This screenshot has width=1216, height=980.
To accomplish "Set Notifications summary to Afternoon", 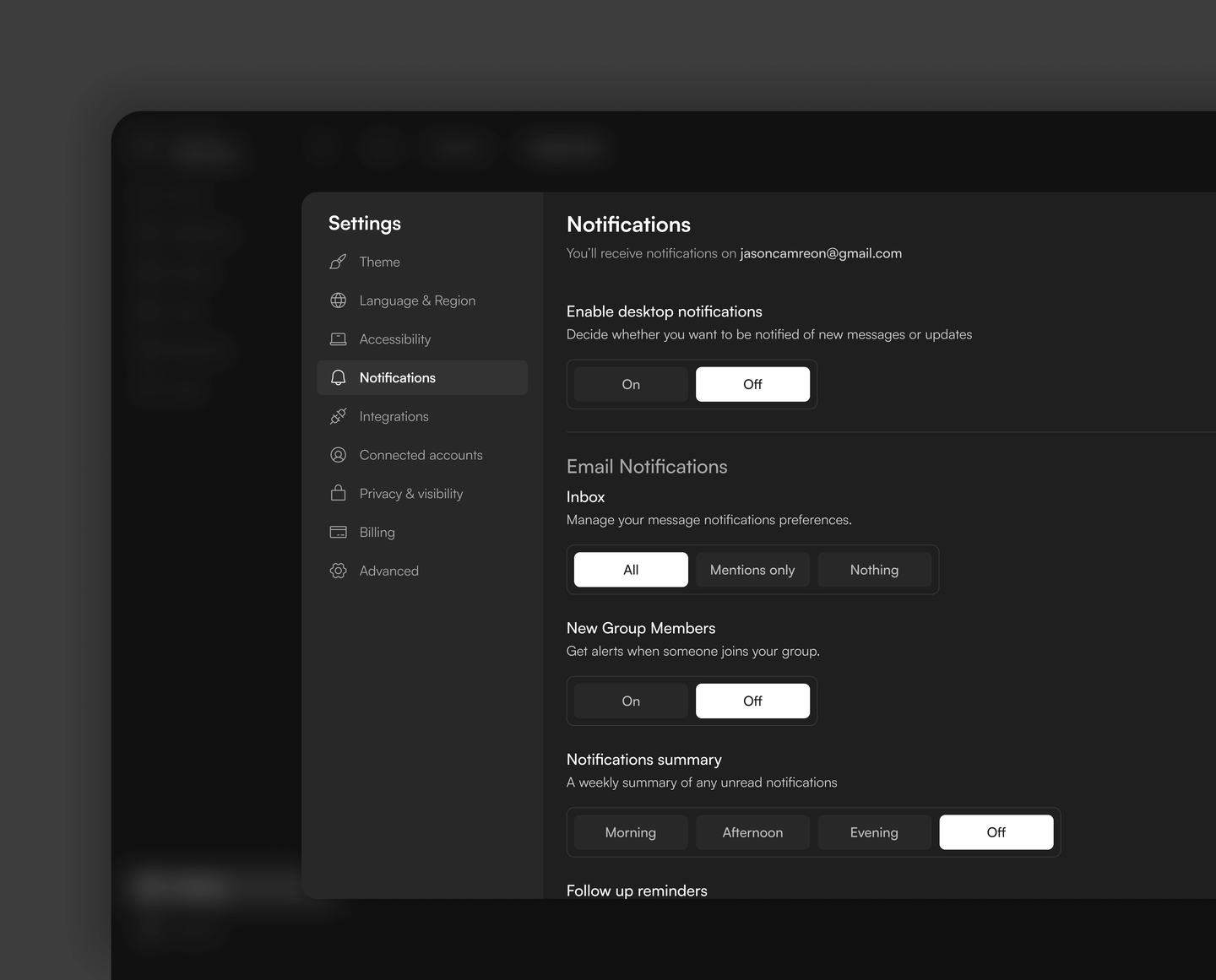I will [752, 832].
